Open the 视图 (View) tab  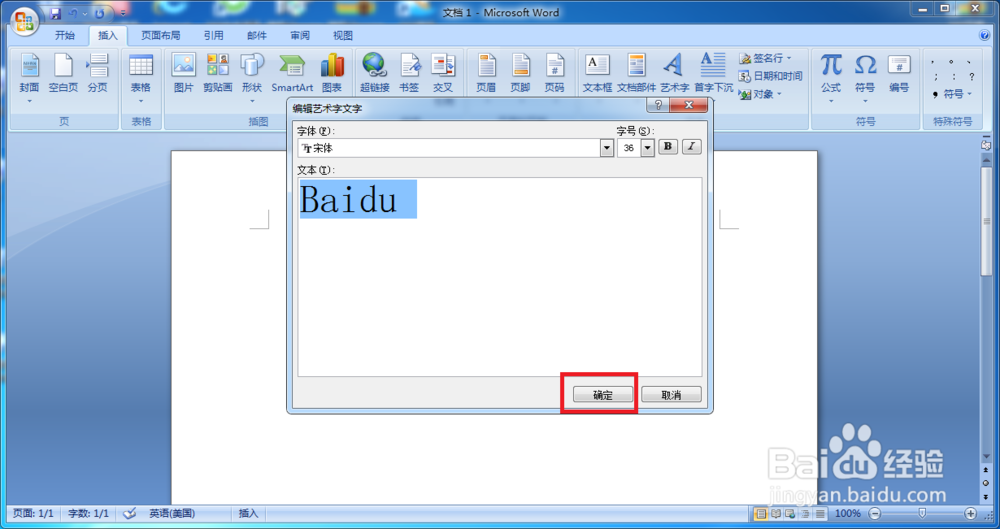pyautogui.click(x=342, y=36)
